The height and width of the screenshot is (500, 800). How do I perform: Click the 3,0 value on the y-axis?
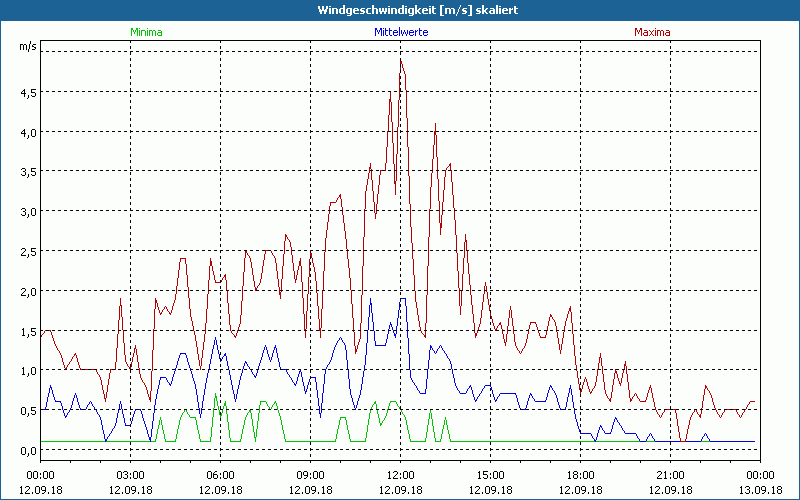point(27,211)
